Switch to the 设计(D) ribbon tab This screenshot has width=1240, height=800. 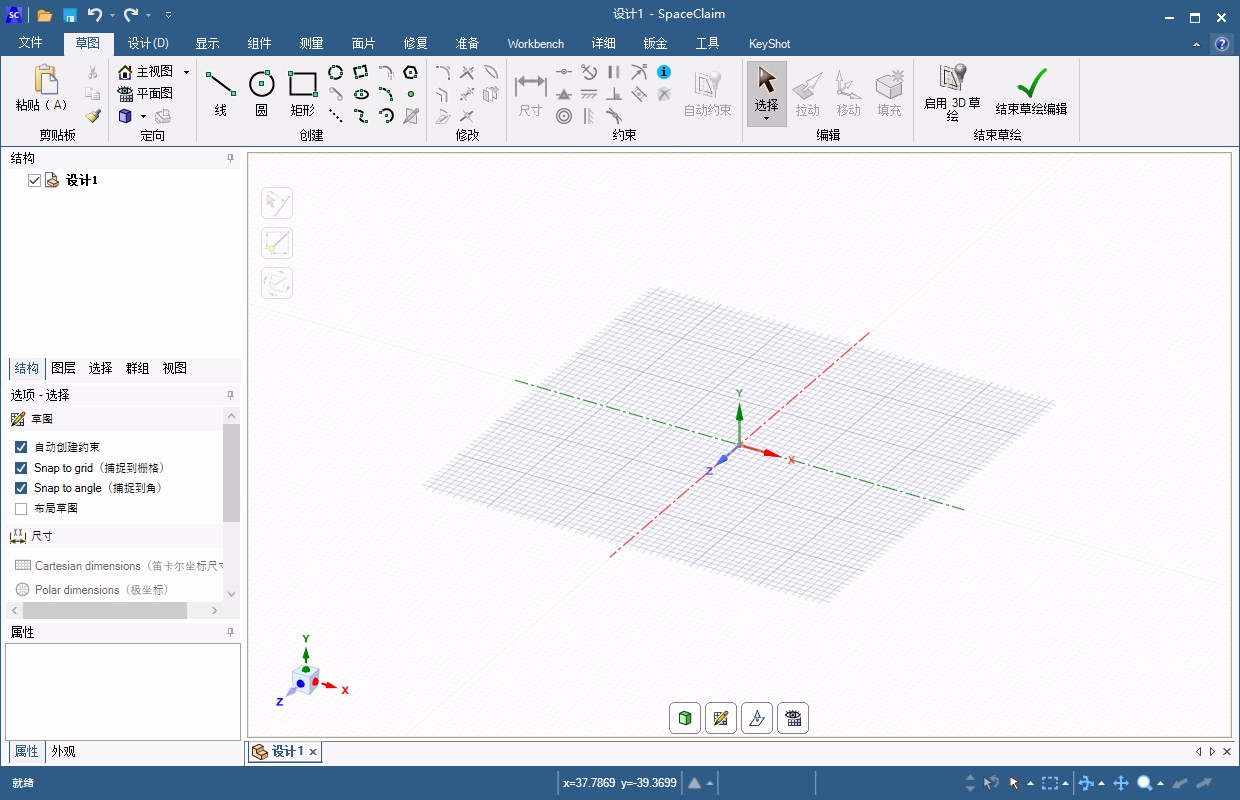[148, 43]
